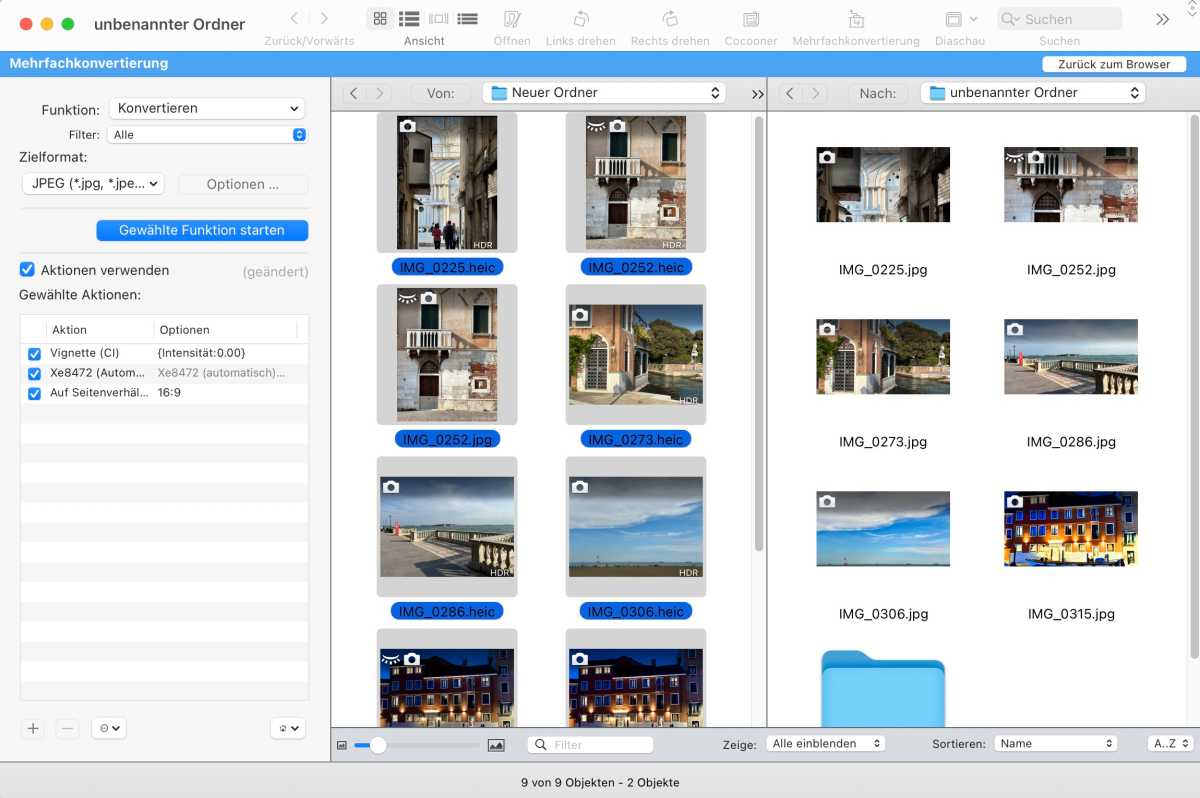Toggle the 16:9 aspect ratio action checkbox
Screen dimensions: 1200x798
coord(35,394)
